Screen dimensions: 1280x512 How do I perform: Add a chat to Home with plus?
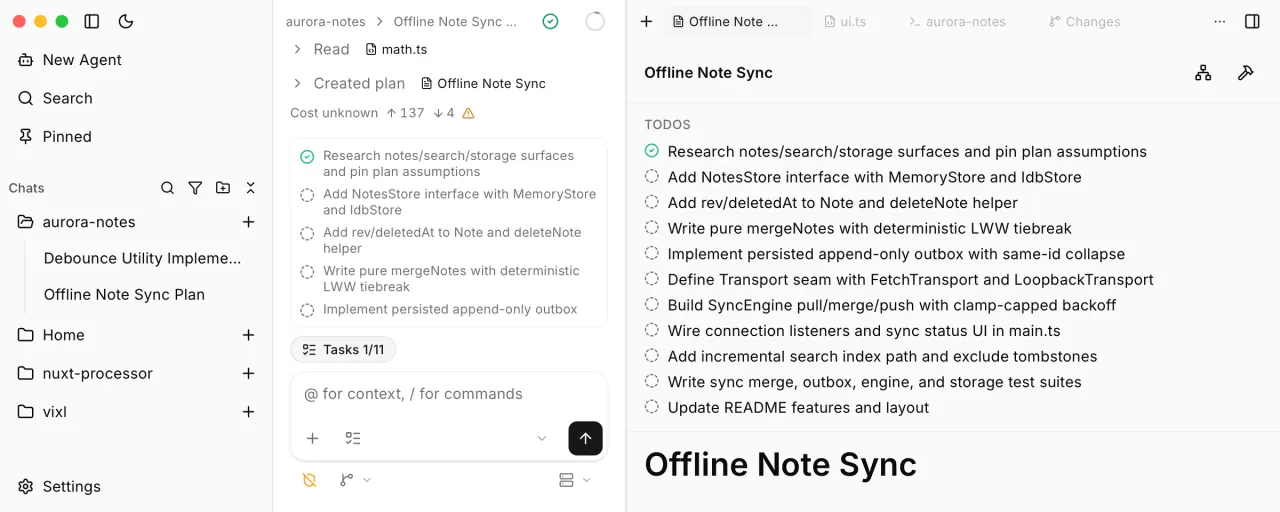click(x=248, y=335)
